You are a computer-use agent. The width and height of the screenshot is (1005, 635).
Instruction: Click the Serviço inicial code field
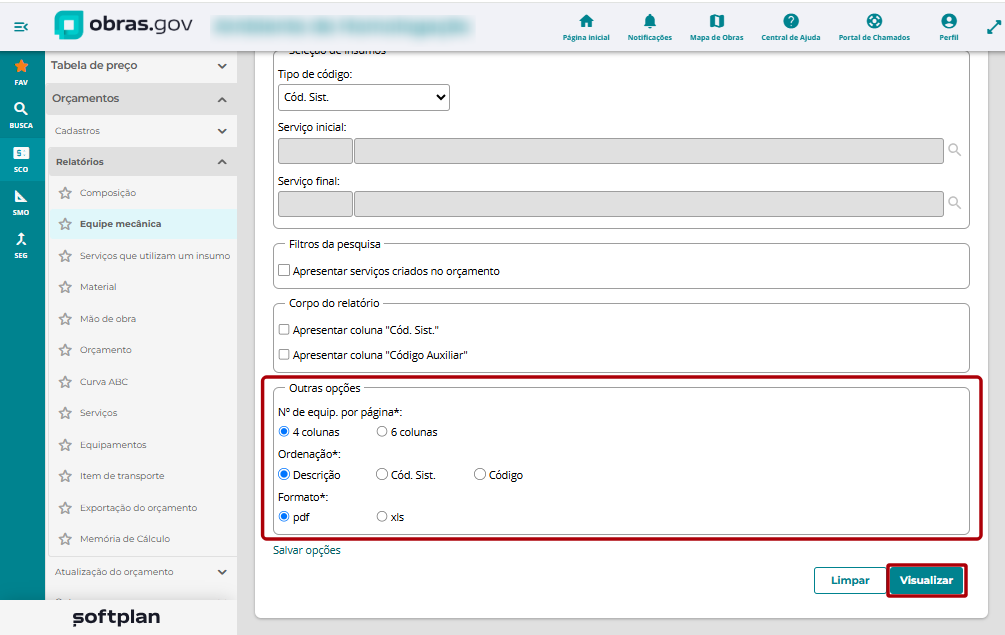(x=315, y=151)
